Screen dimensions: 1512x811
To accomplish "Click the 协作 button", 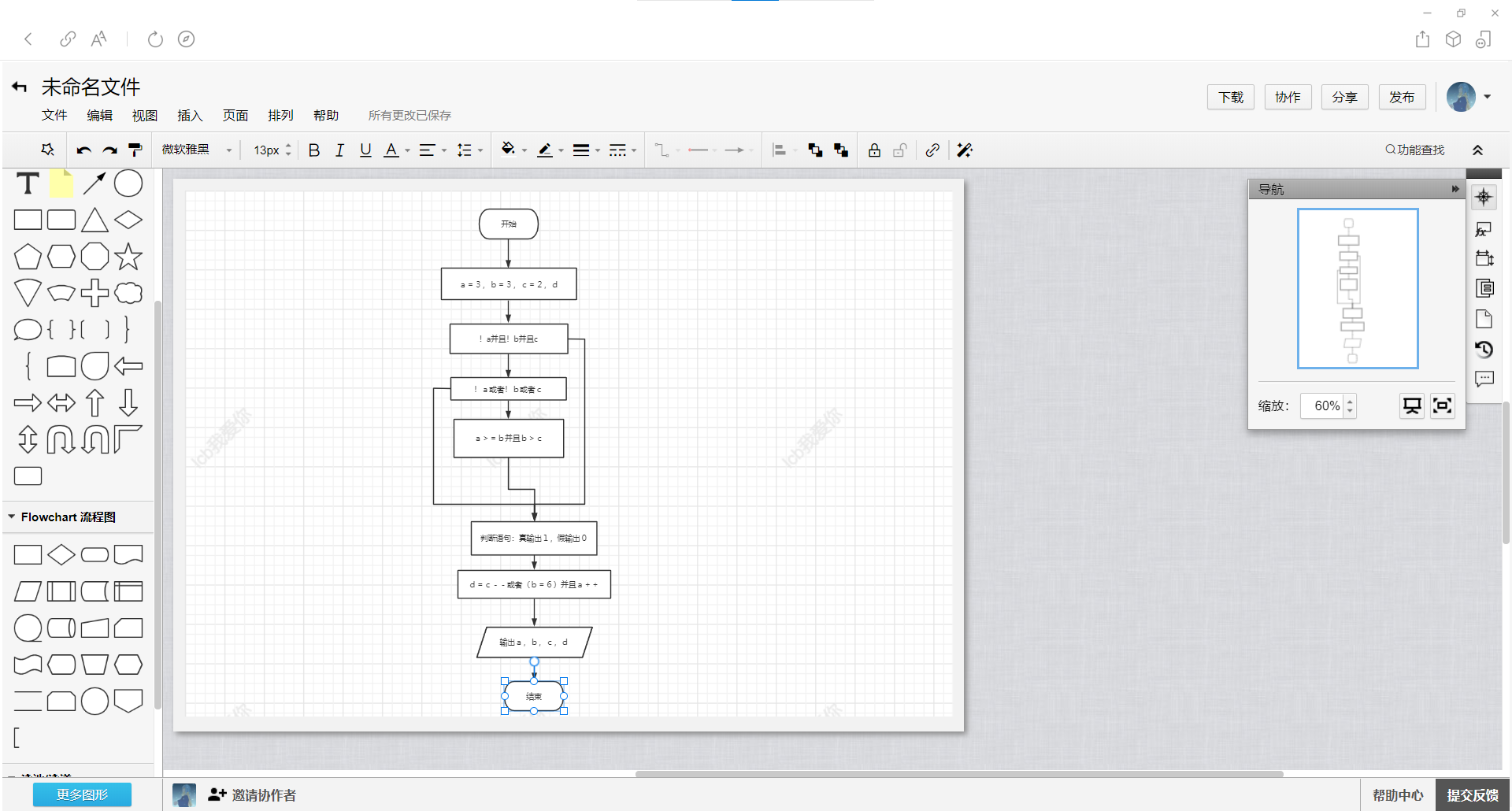I will pyautogui.click(x=1288, y=97).
